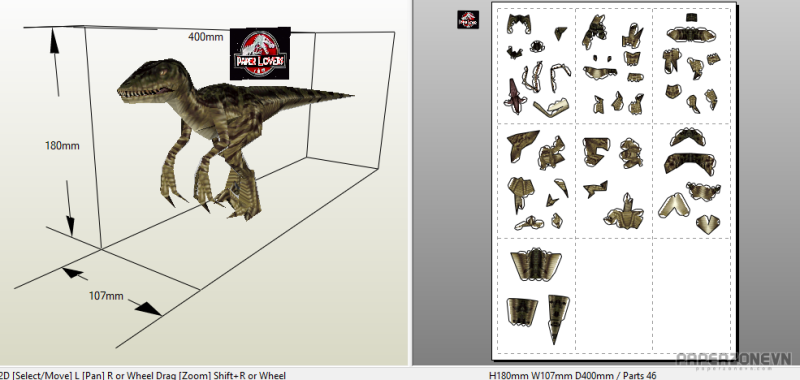Screen dimensions: 800x380
Task: Pick the large fan-shaped part on bottom-left page
Action: coord(536,264)
